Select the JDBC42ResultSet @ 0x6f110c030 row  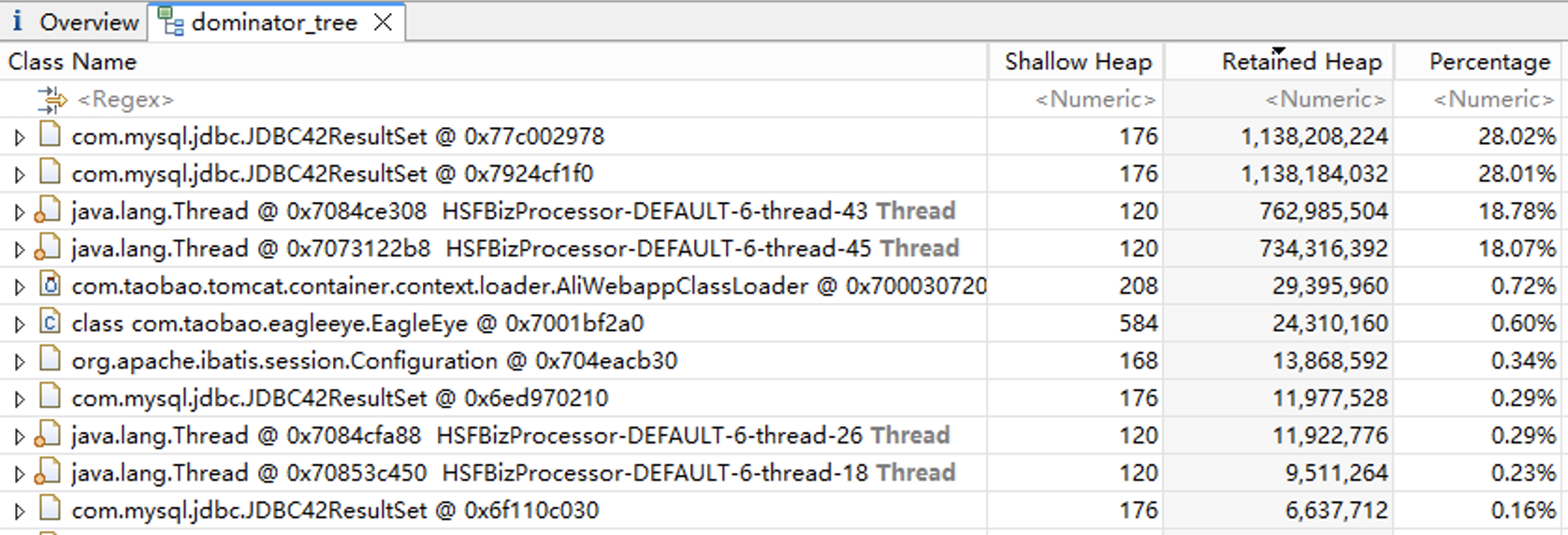(x=335, y=511)
